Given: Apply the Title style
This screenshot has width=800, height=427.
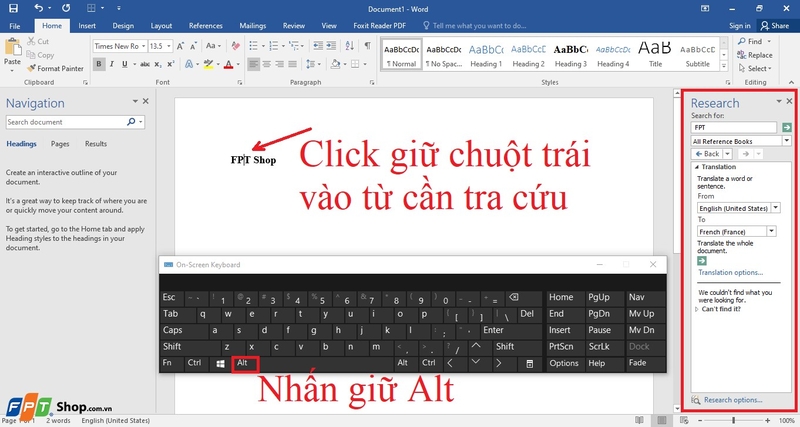Looking at the screenshot, I should 655,55.
